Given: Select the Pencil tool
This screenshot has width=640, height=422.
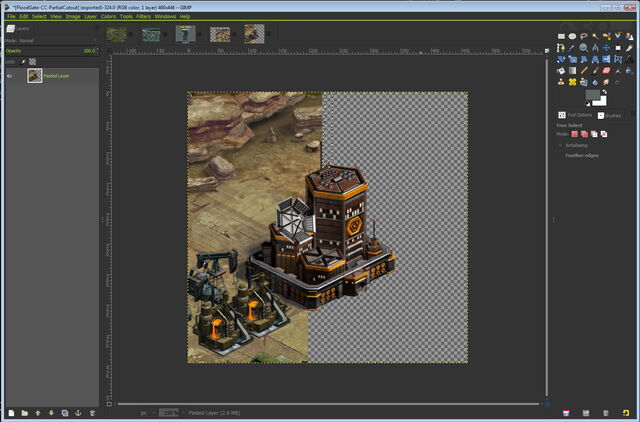Looking at the screenshot, I should 584,71.
